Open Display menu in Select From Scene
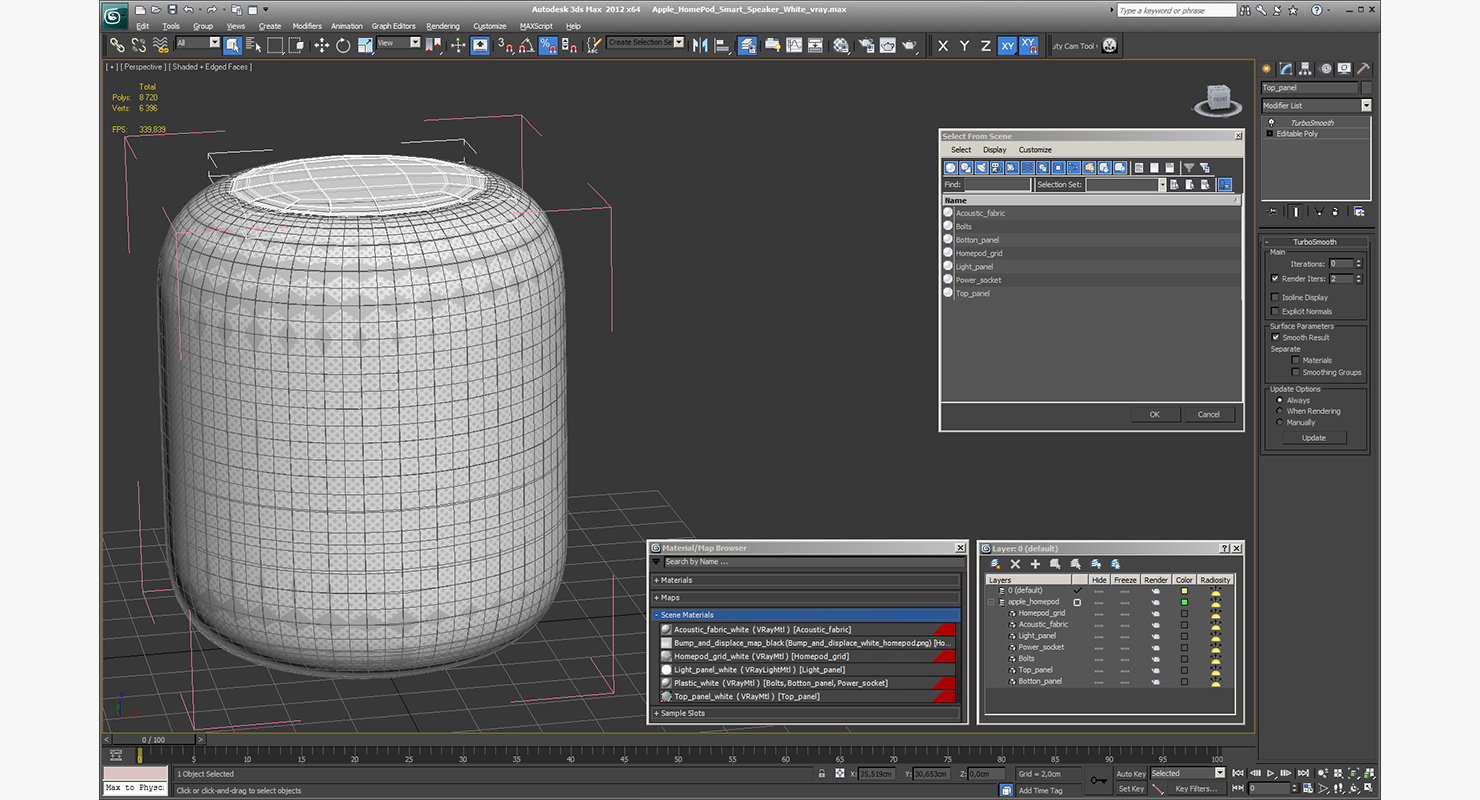Screen dimensions: 1480x800 [995, 150]
